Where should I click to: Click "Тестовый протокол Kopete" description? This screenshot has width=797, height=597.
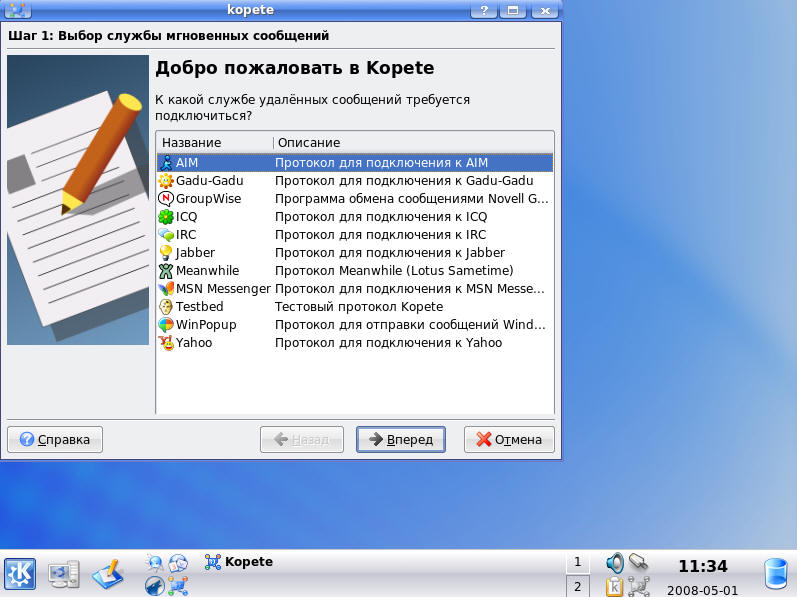coord(359,307)
